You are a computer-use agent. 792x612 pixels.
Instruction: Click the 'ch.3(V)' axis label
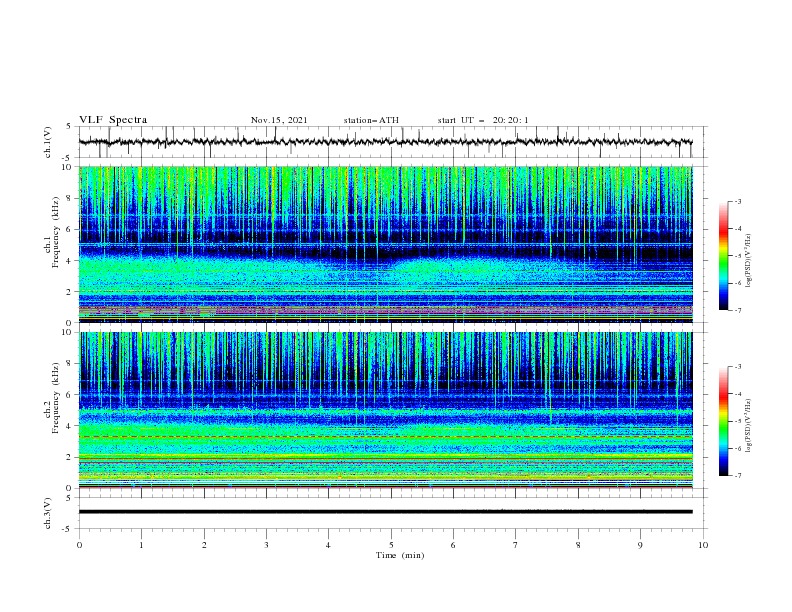coord(48,513)
